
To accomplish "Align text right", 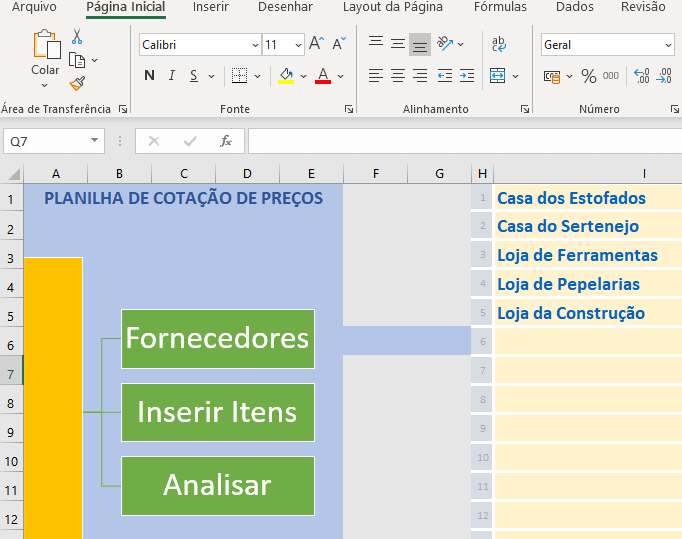I will point(420,76).
